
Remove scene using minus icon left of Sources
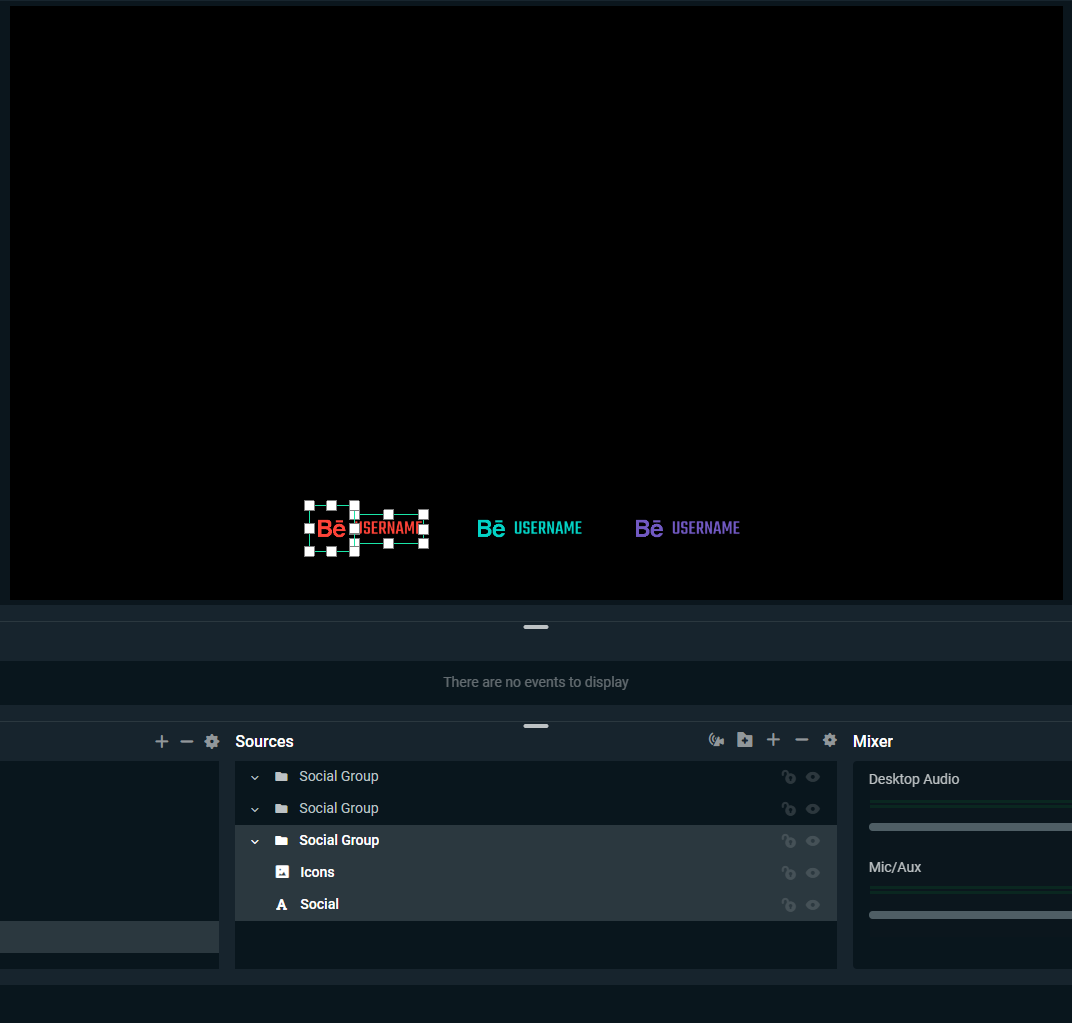point(187,741)
